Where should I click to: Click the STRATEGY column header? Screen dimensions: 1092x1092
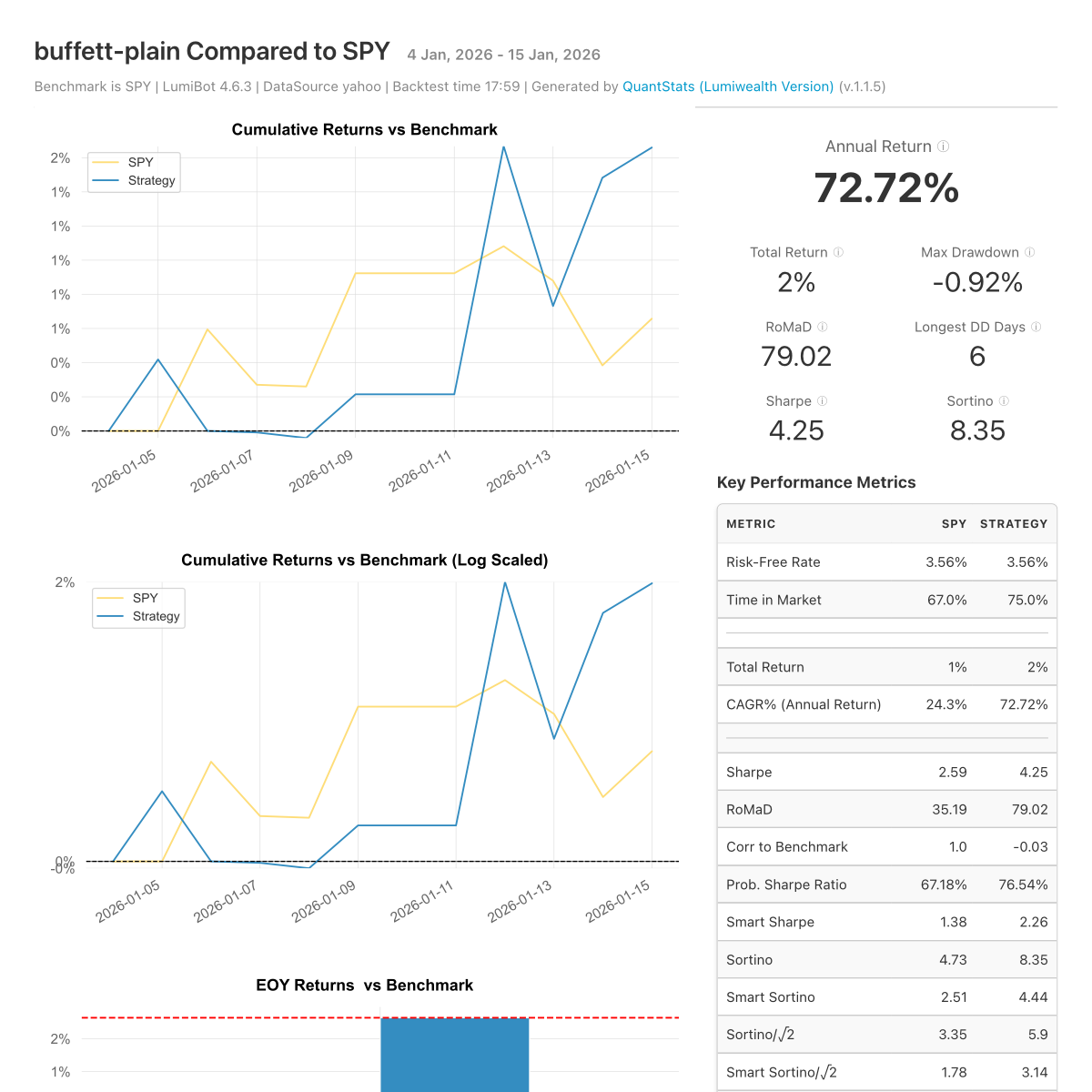tap(1014, 524)
